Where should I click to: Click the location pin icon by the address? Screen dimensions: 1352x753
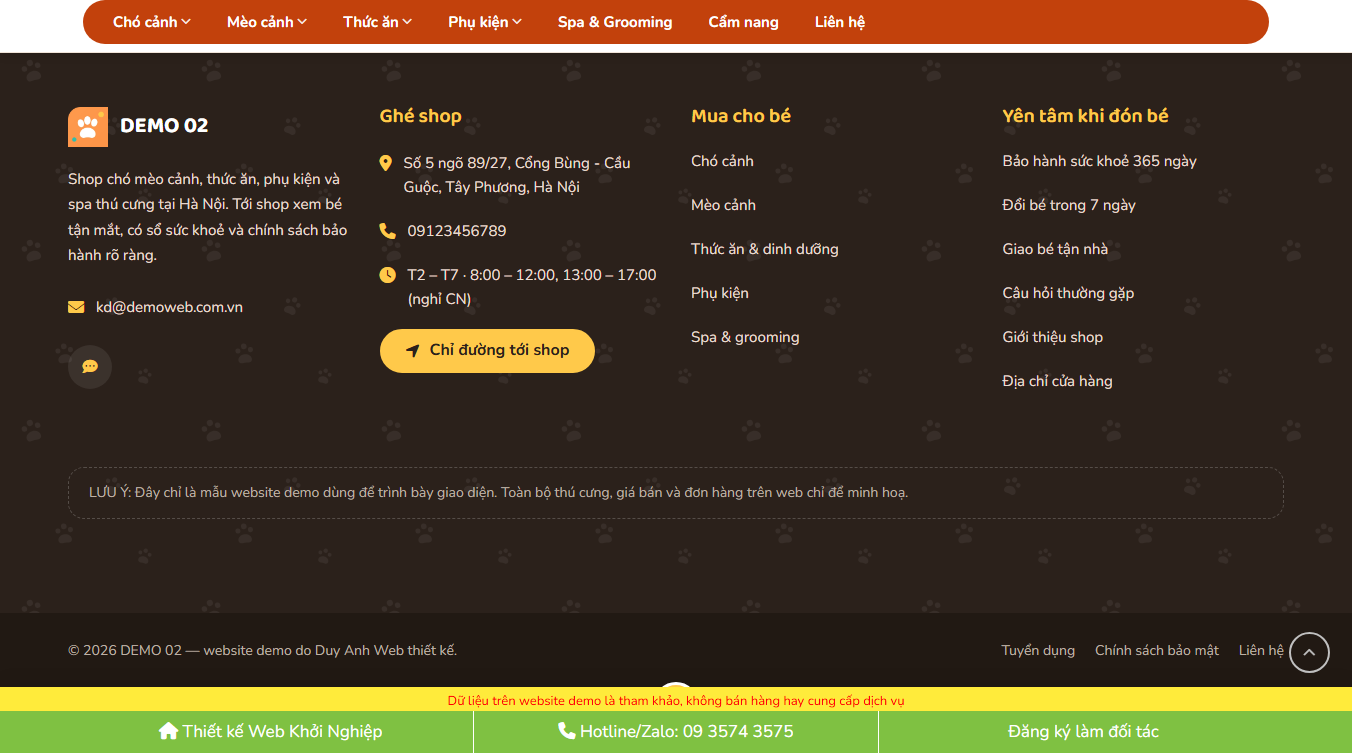[x=386, y=163]
